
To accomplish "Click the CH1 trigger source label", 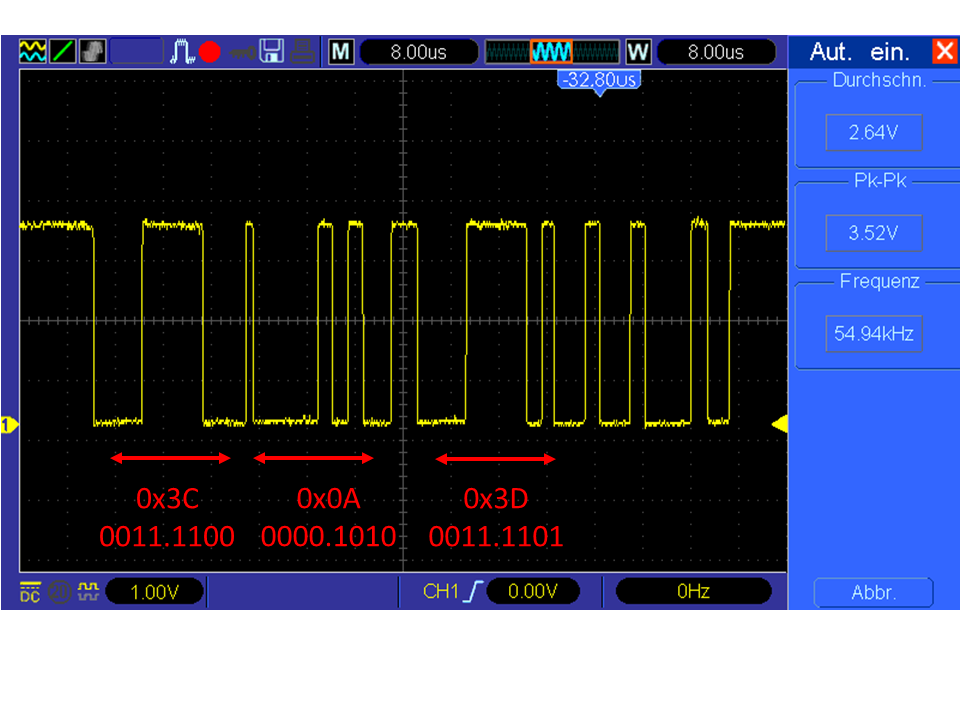I will coord(440,591).
